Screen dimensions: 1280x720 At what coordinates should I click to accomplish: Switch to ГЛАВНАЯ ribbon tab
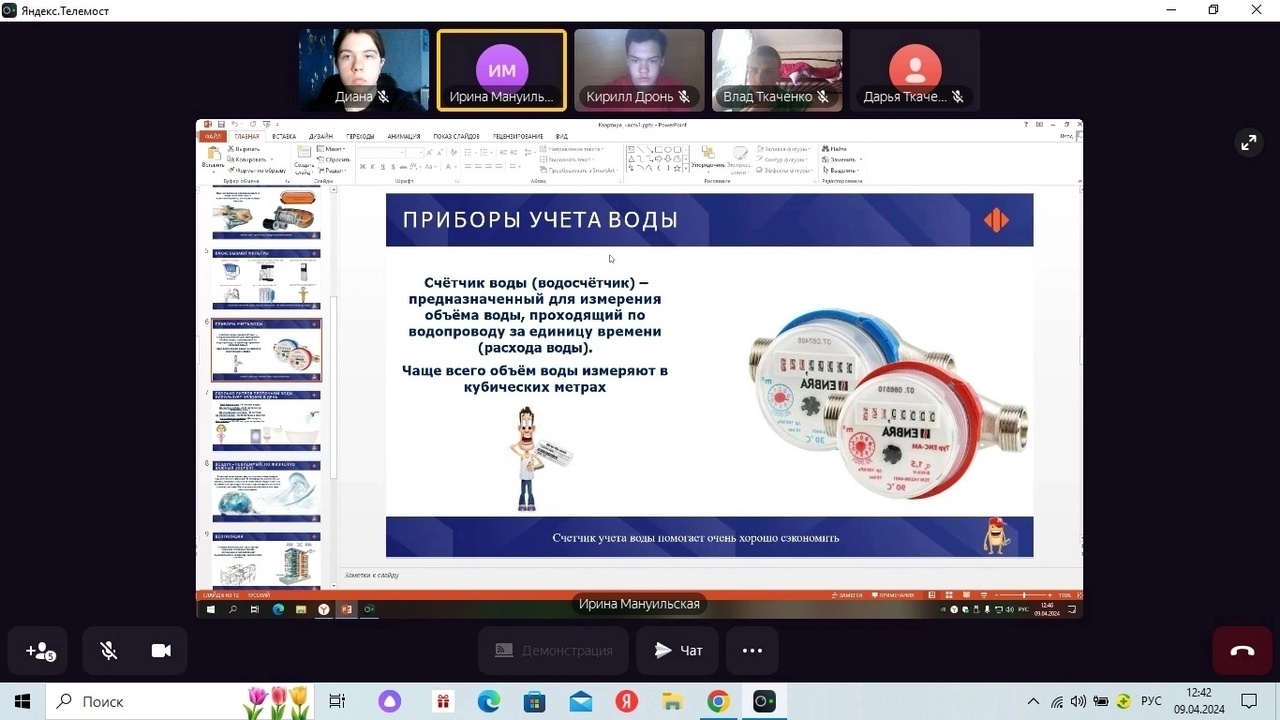[x=246, y=137]
